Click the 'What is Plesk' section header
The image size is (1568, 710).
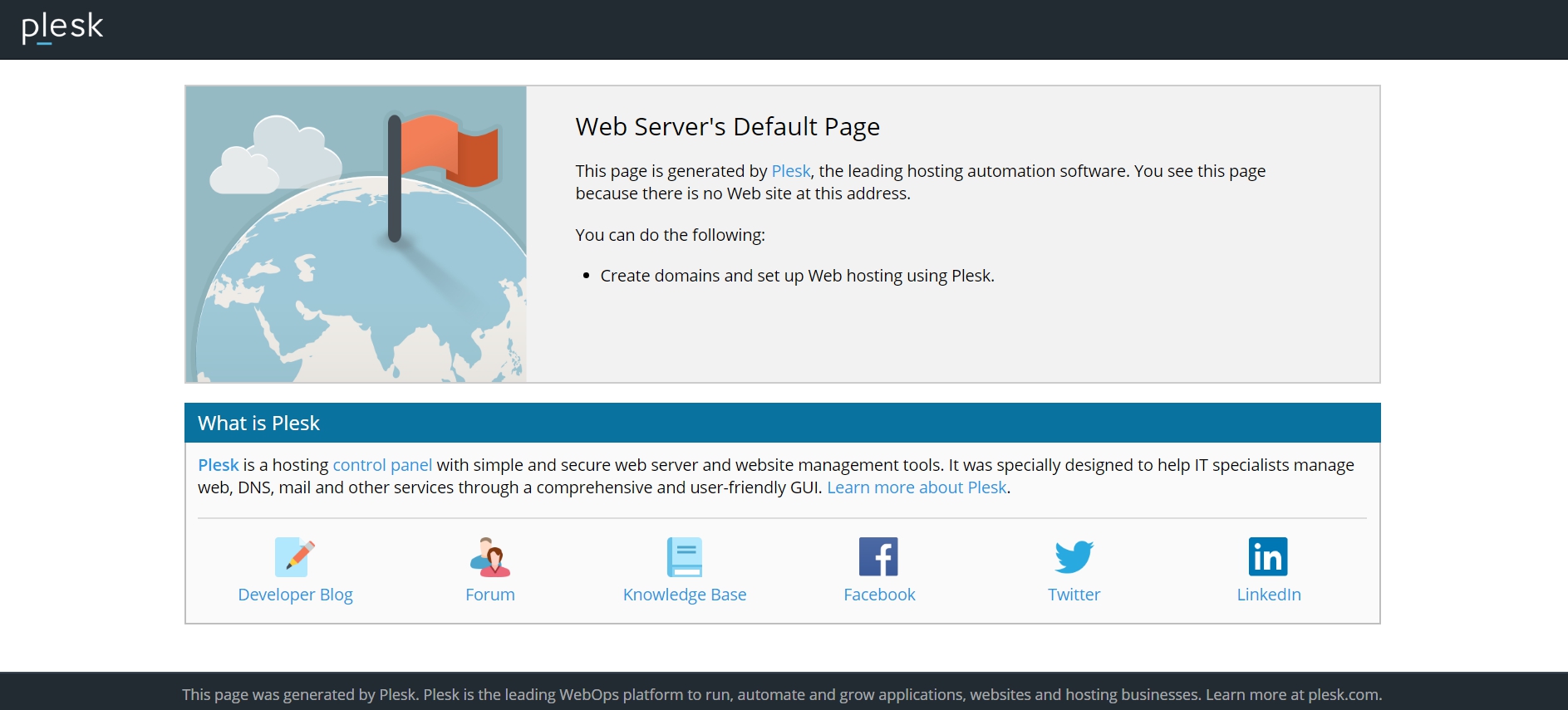[x=782, y=423]
